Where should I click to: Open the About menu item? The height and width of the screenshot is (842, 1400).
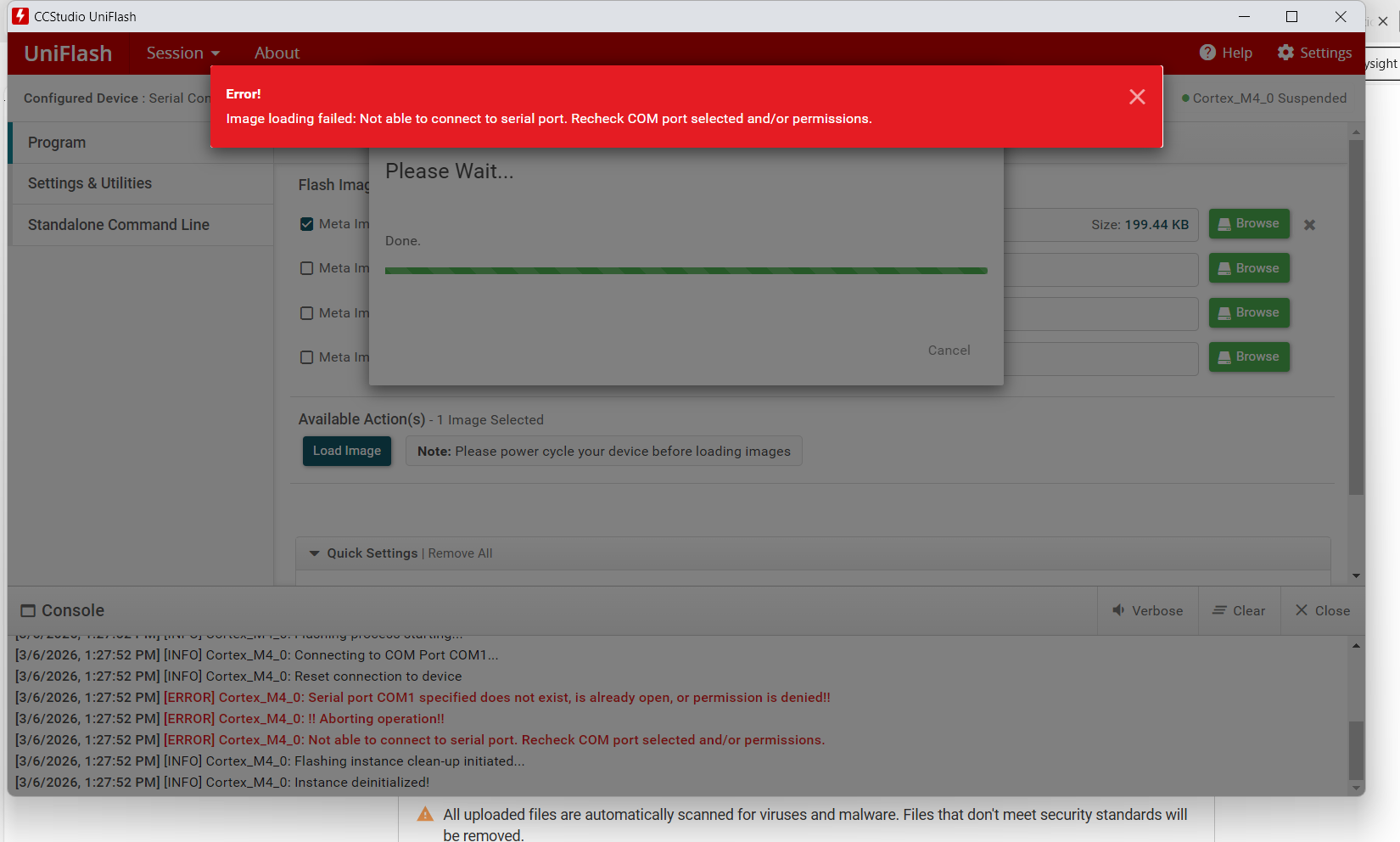(277, 53)
